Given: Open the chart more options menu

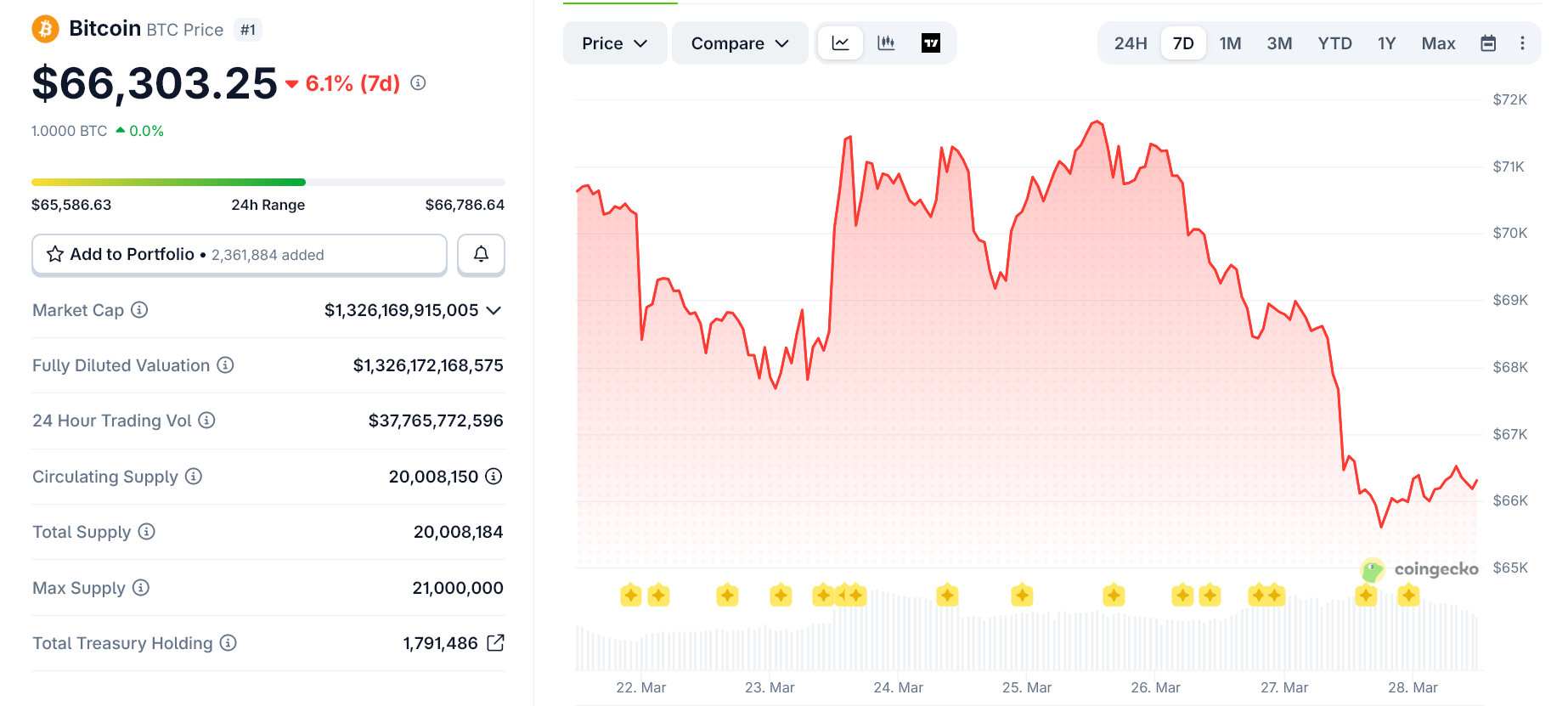Looking at the screenshot, I should pos(1522,43).
